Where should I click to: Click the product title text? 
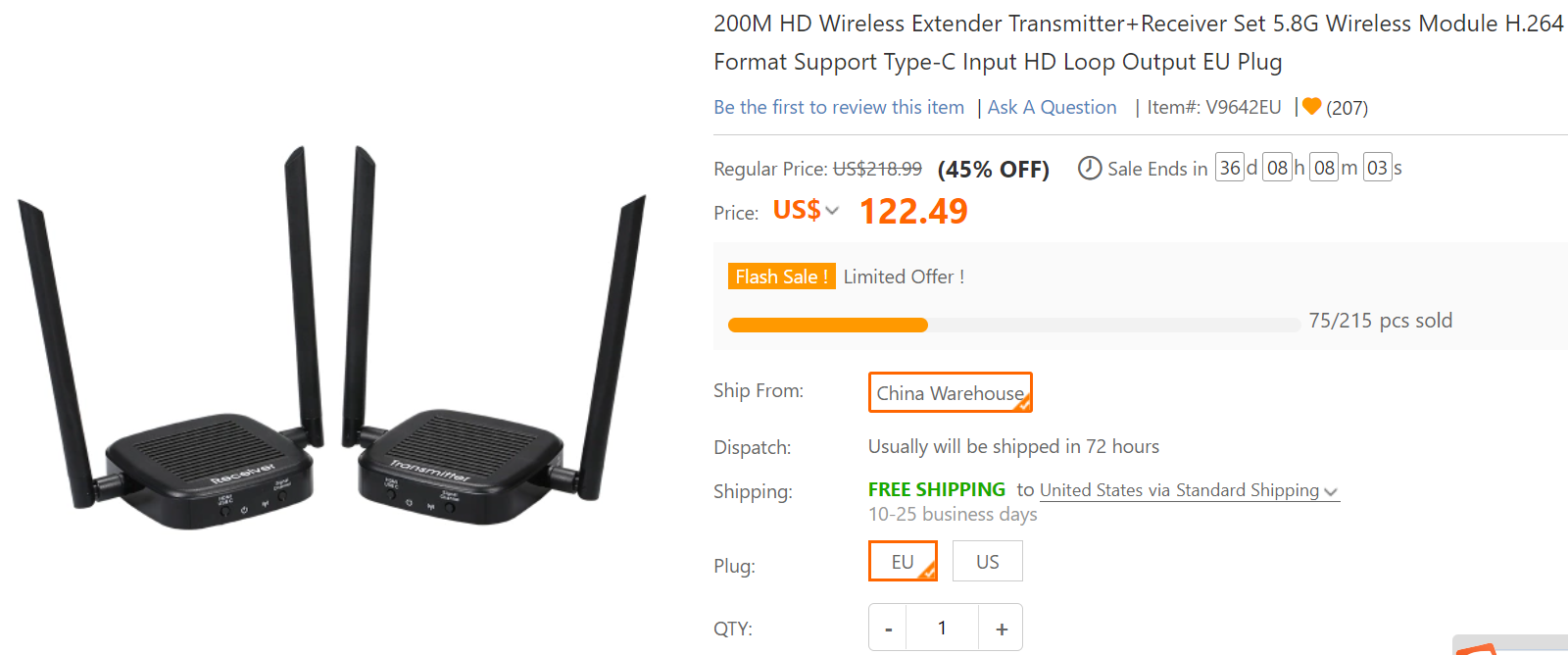pos(1139,42)
